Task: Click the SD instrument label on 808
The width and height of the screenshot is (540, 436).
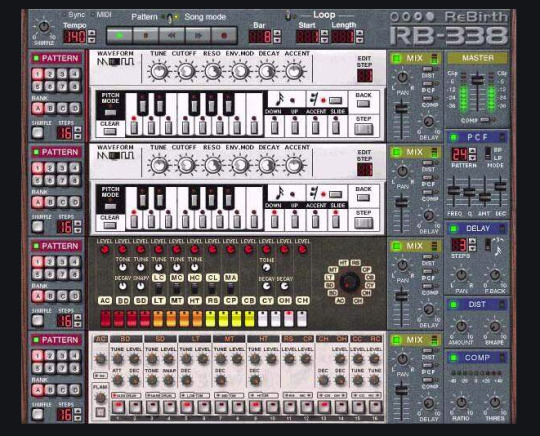Action: pos(141,301)
